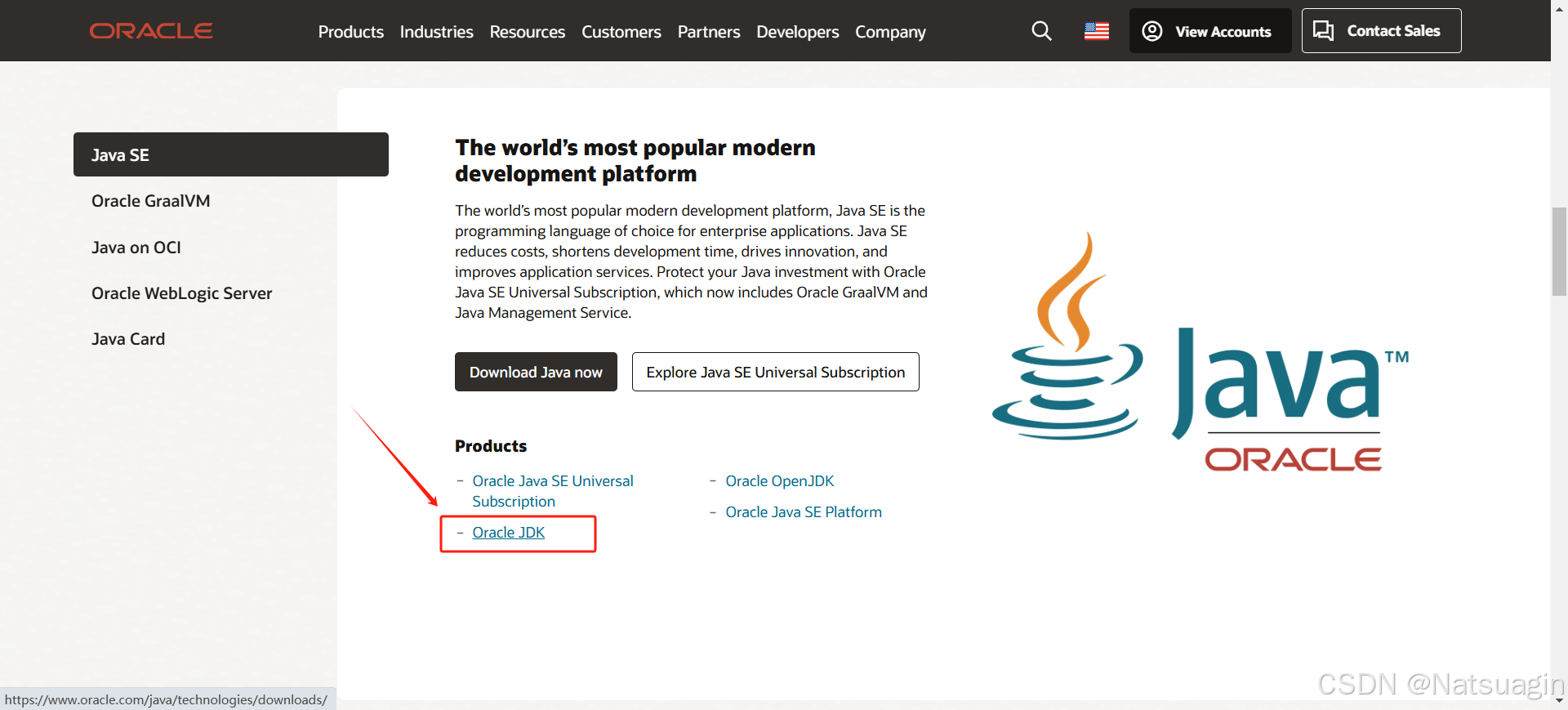
Task: Open the Products menu
Action: click(x=351, y=32)
